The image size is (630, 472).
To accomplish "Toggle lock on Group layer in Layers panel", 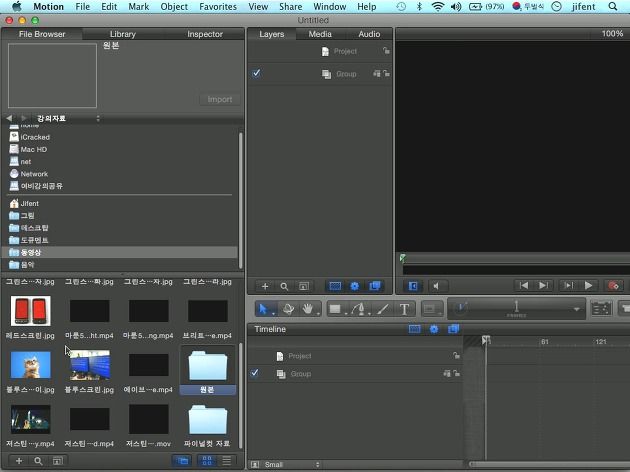I will point(386,74).
